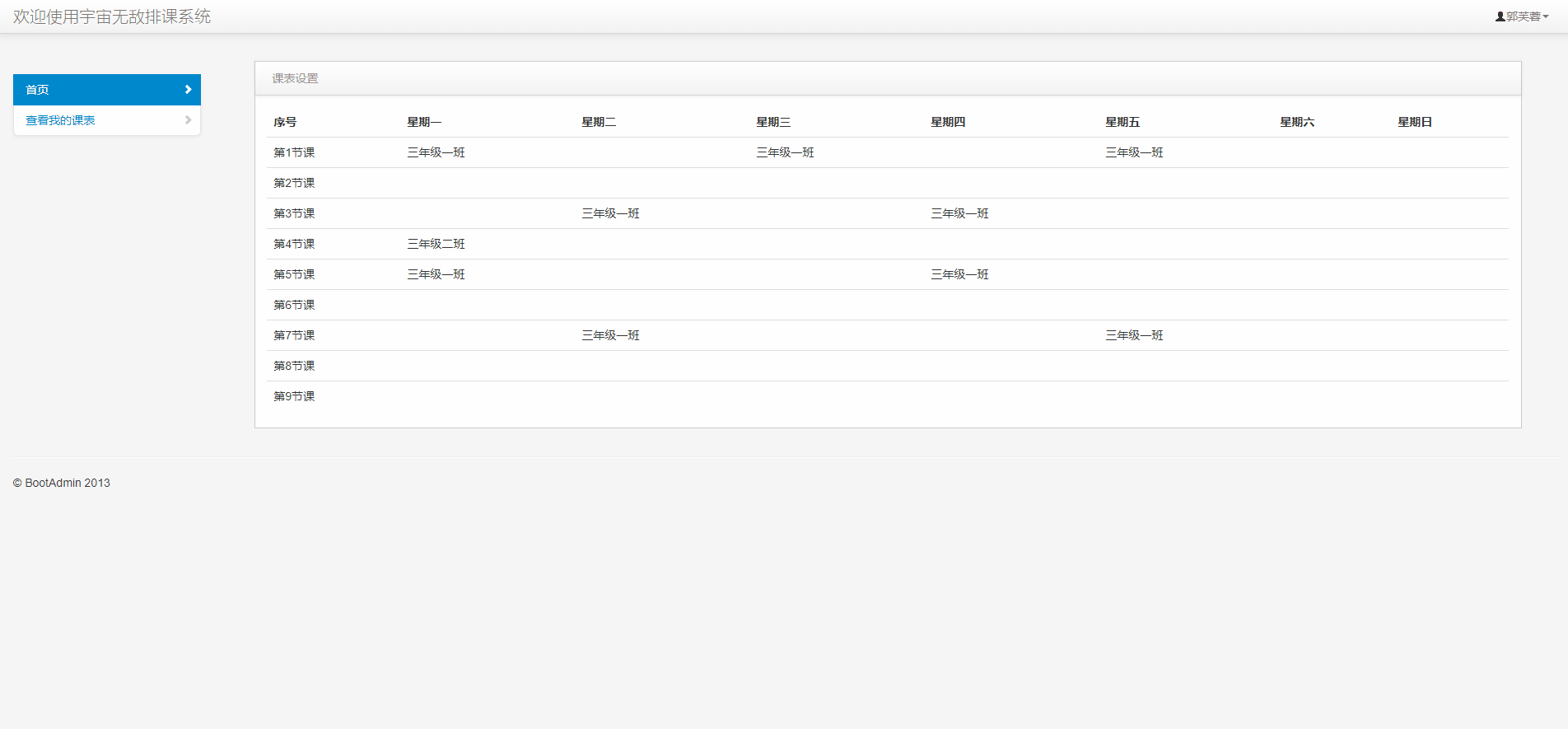The width and height of the screenshot is (1568, 729).
Task: Click the 星期五 column header
Action: click(x=1122, y=122)
